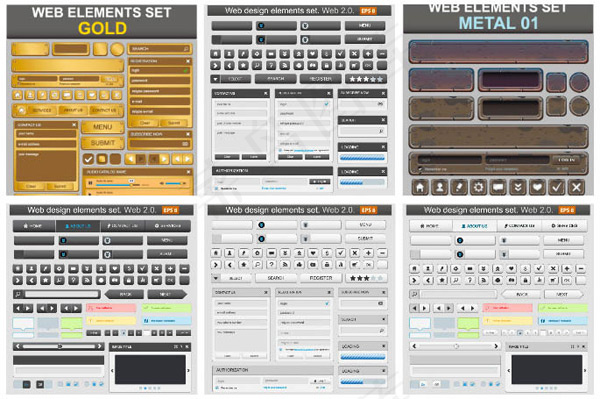Click the gold MENU button
The width and height of the screenshot is (600, 399).
coord(103,127)
